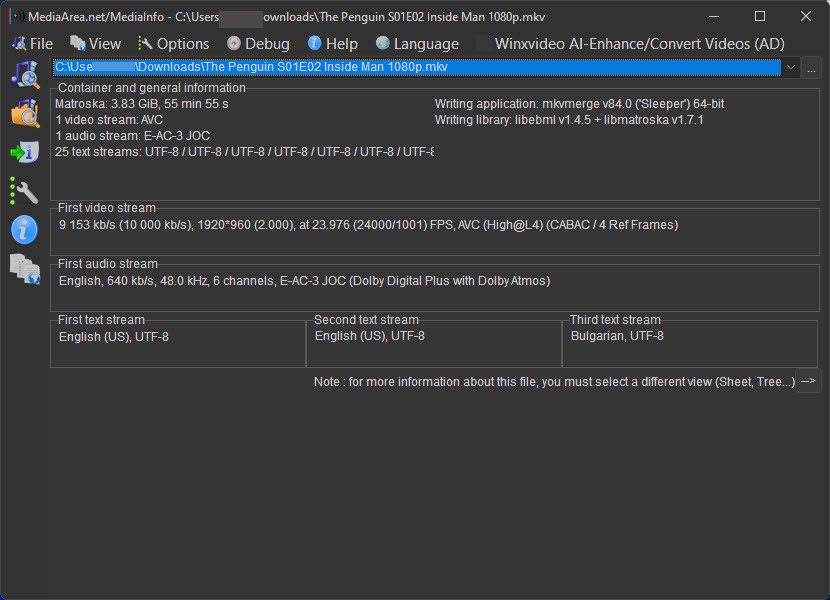
Task: Click the Export green arrow icon
Action: point(24,152)
